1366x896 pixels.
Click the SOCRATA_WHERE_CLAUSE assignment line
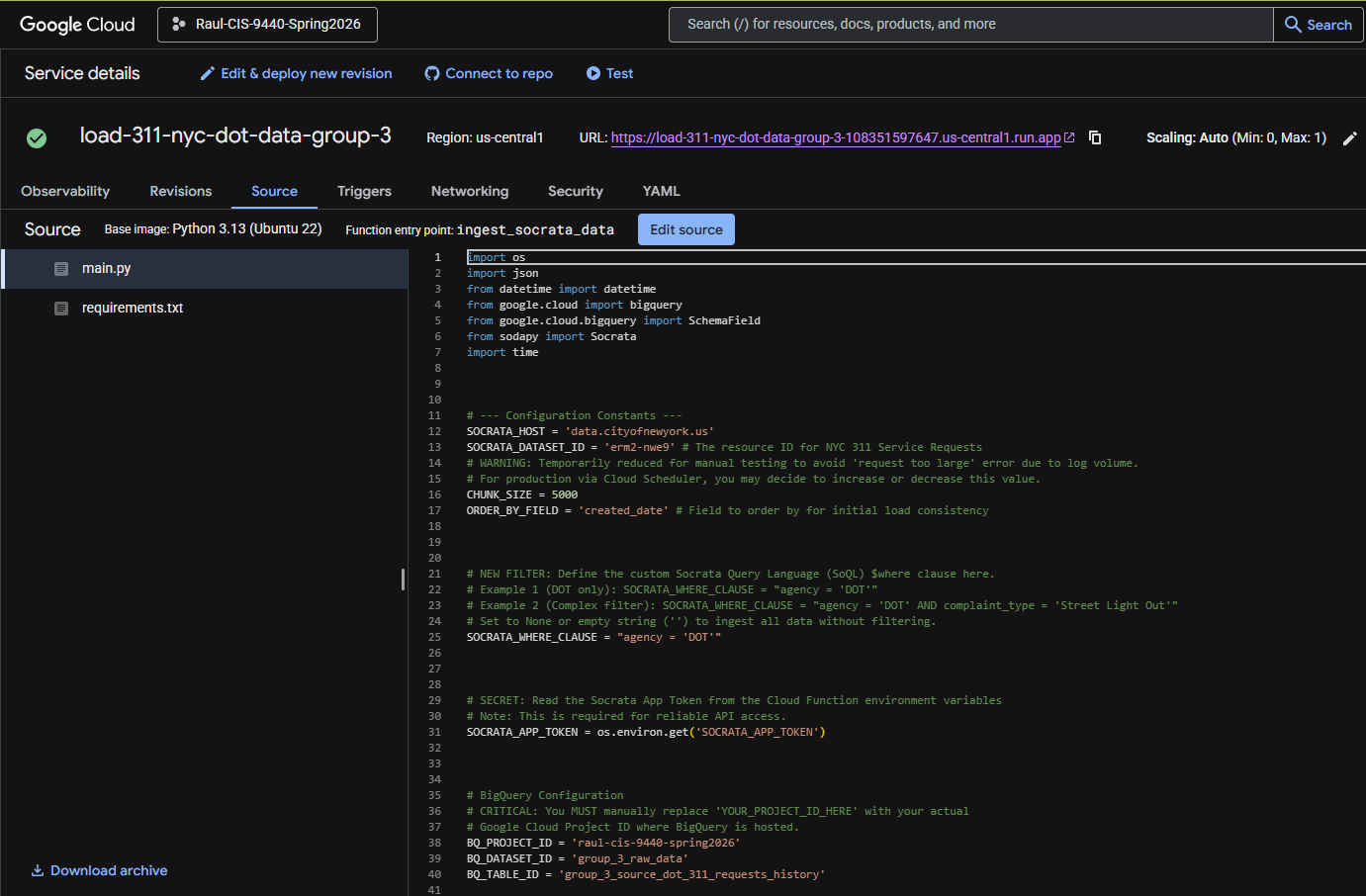coord(593,637)
